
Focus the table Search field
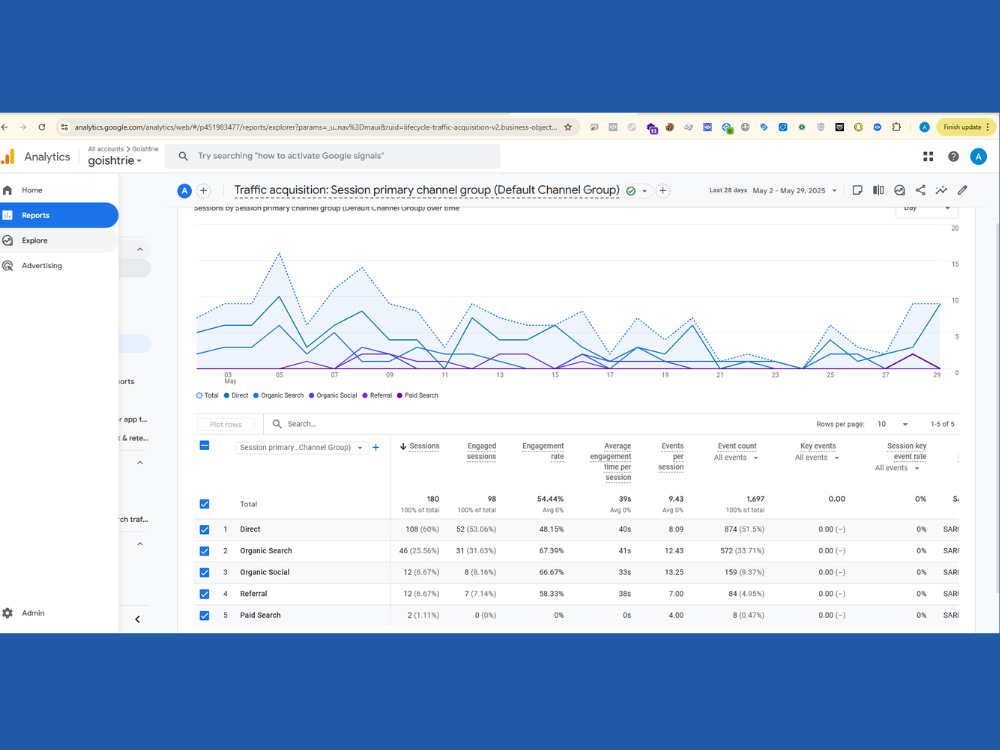[x=301, y=424]
